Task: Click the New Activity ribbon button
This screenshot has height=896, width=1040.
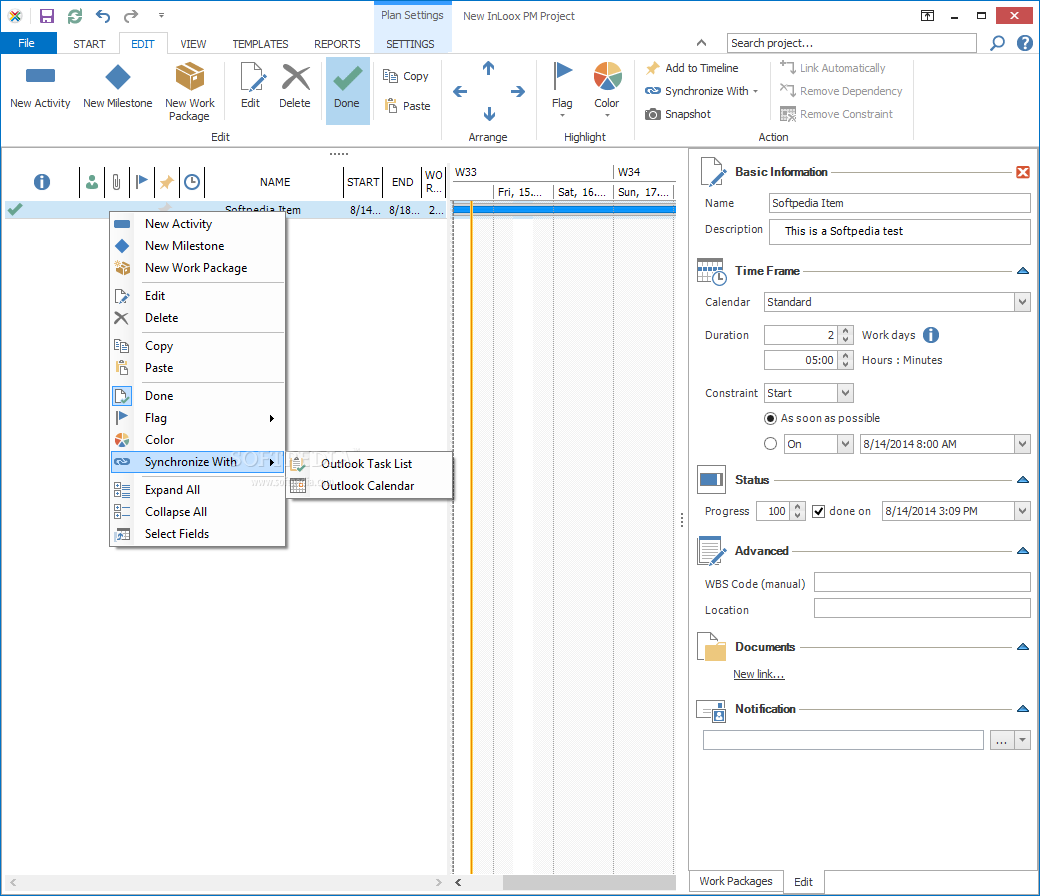Action: point(40,88)
